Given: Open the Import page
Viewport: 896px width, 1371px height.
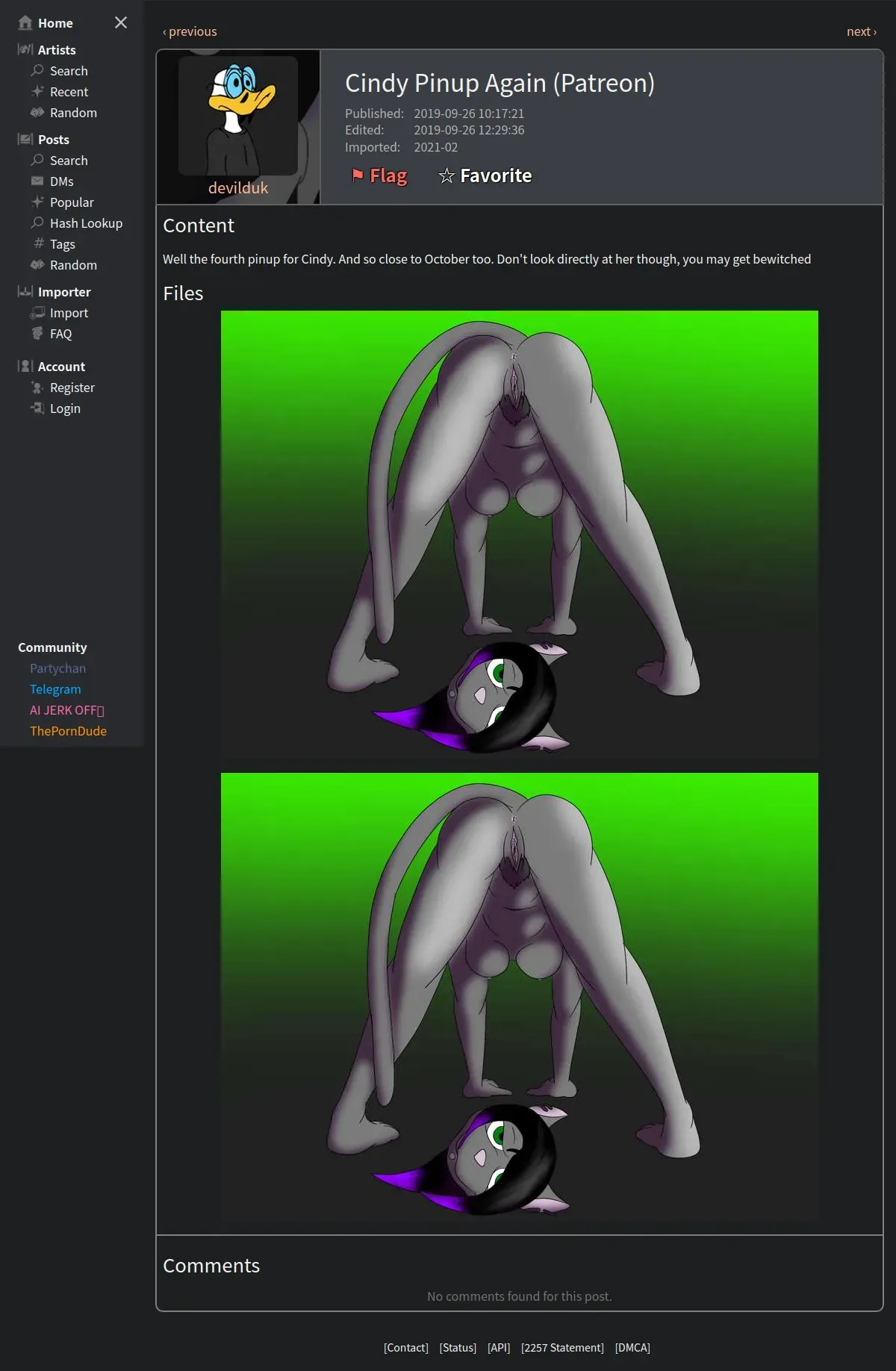Looking at the screenshot, I should [x=69, y=313].
